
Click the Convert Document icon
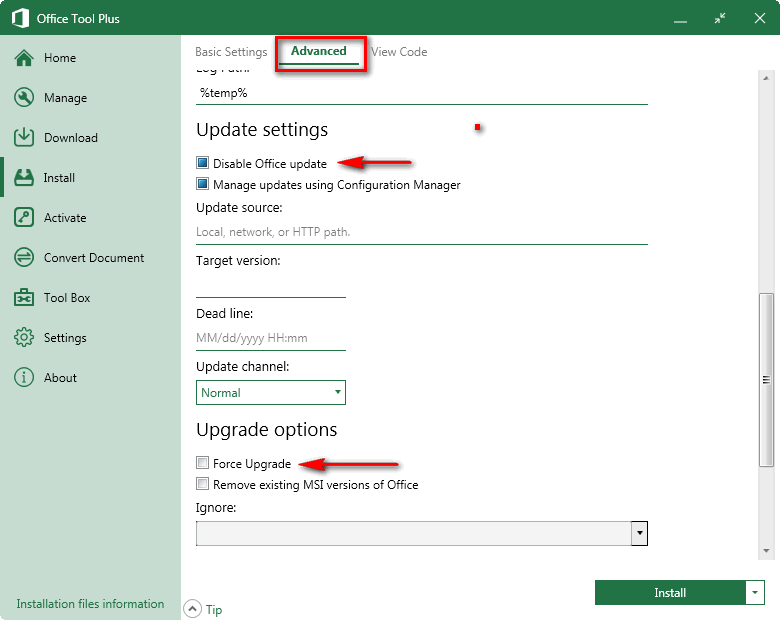point(24,257)
